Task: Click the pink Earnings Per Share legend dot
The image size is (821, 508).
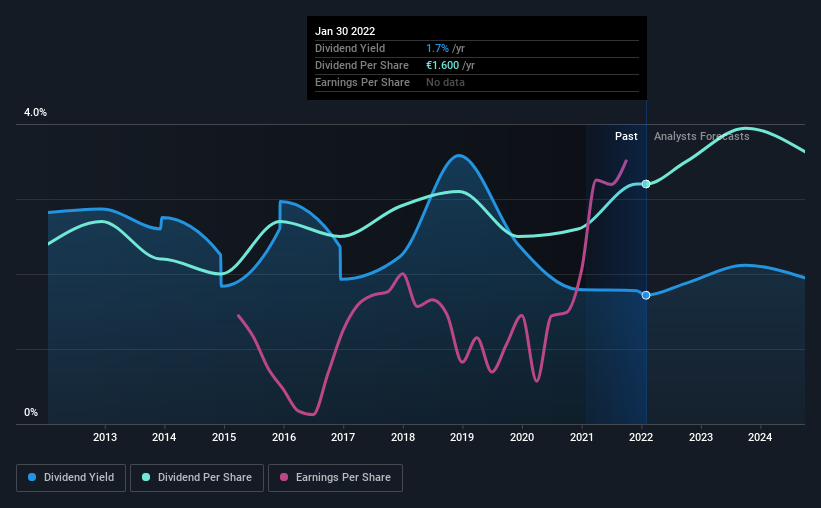Action: click(284, 477)
